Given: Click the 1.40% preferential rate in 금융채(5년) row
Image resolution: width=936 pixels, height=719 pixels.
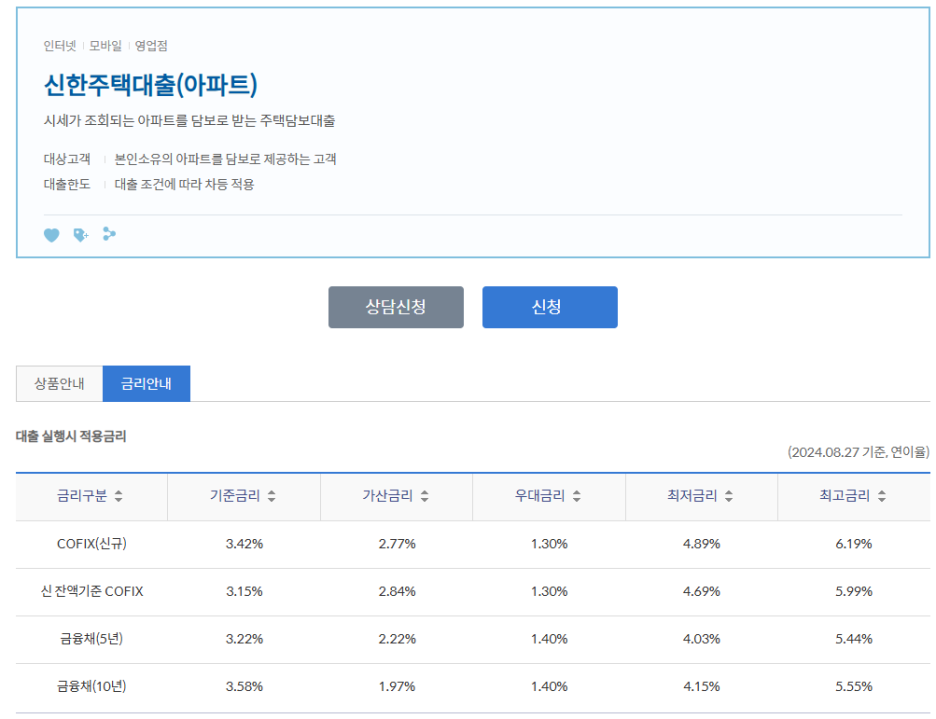Looking at the screenshot, I should click(x=549, y=639).
